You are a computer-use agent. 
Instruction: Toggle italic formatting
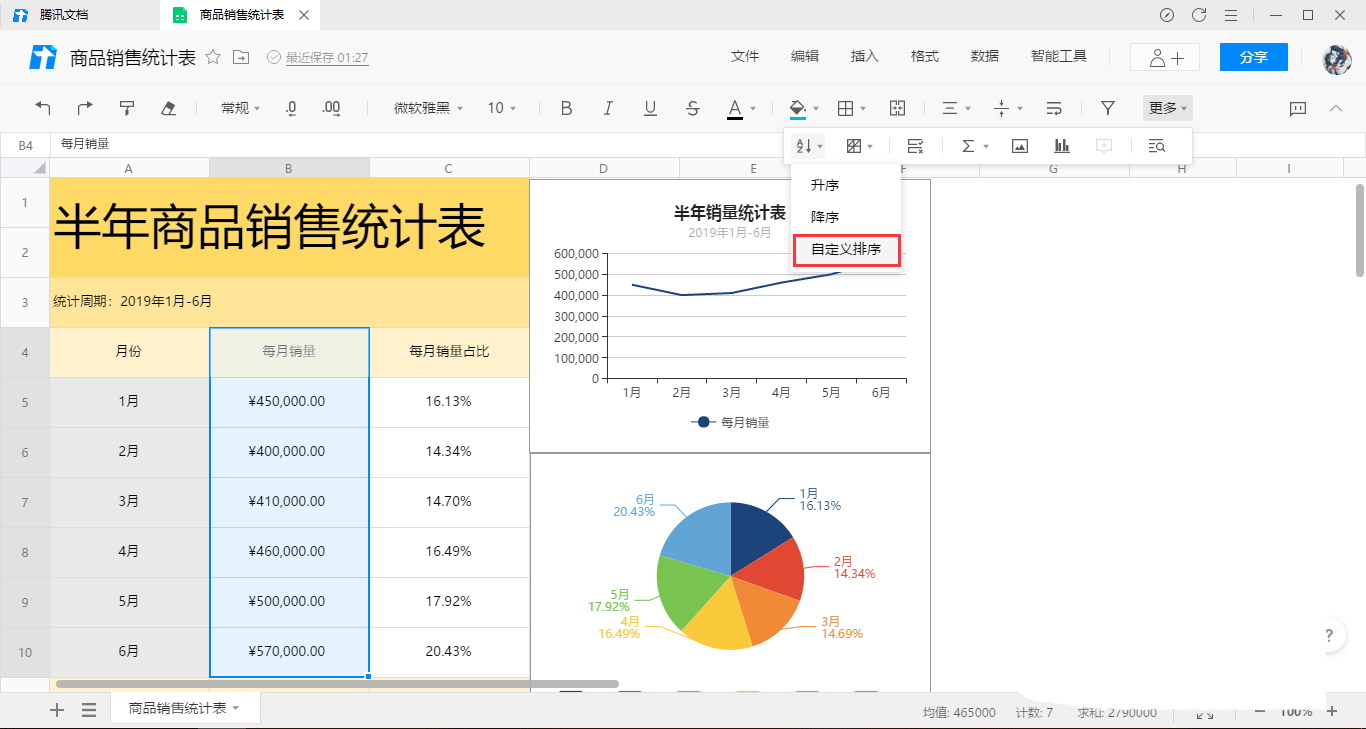(608, 108)
